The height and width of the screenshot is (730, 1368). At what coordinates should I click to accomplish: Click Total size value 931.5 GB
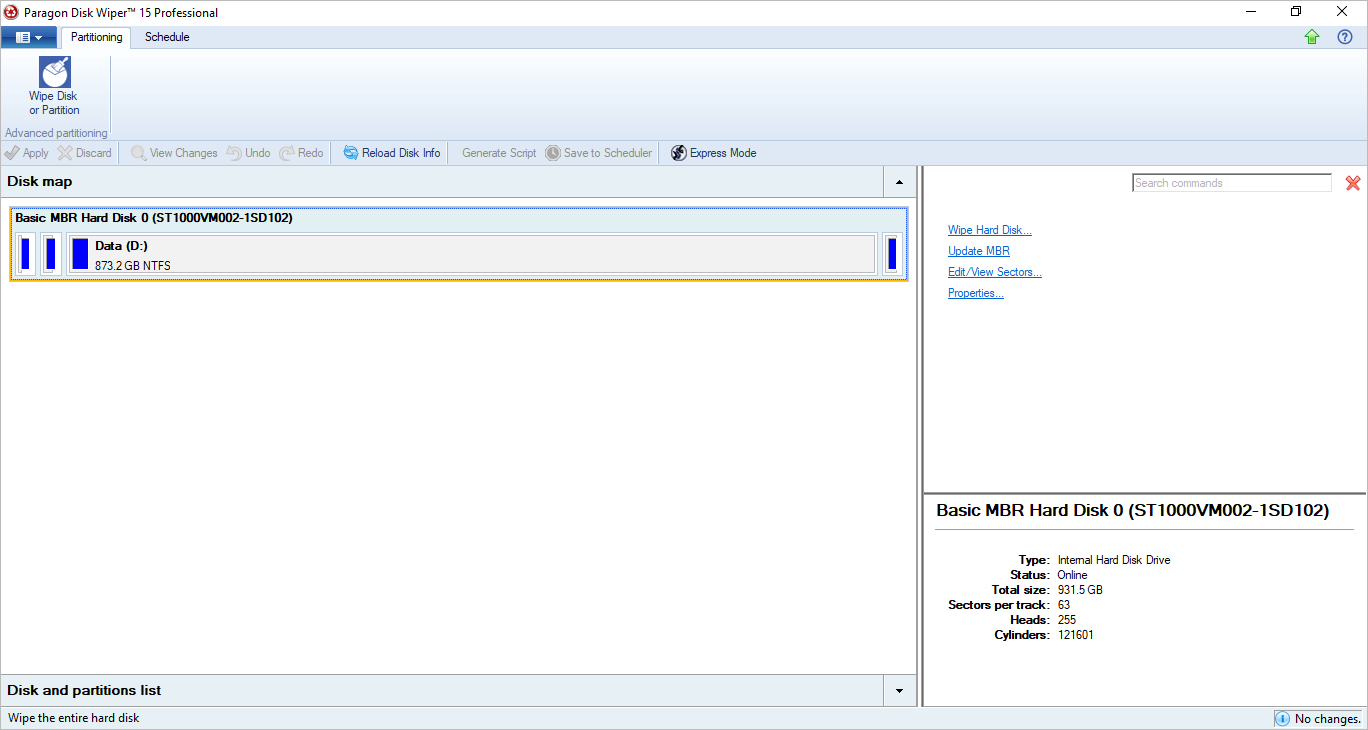click(x=1080, y=590)
